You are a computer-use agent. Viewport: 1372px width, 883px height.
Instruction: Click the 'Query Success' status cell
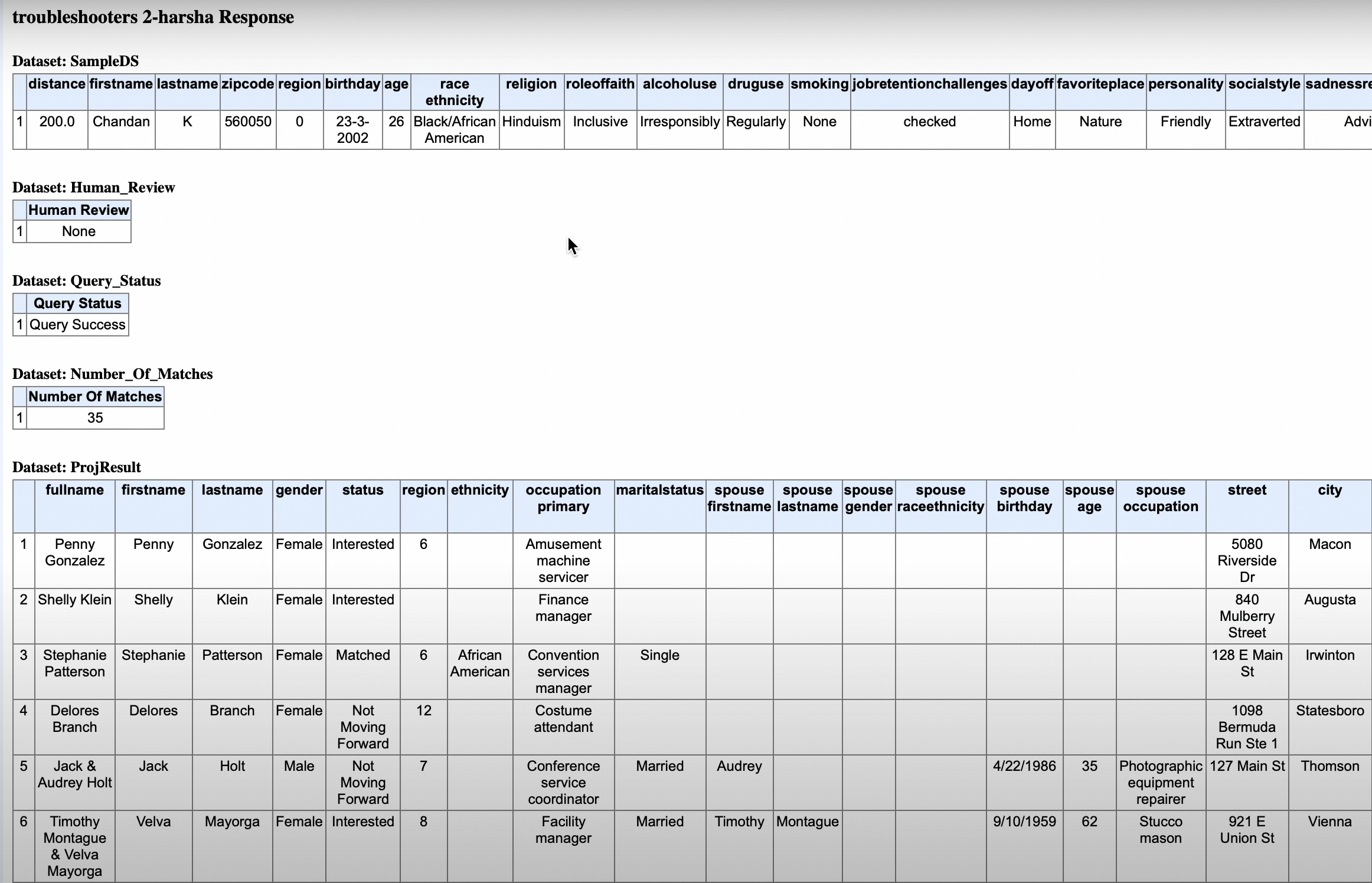(x=77, y=325)
